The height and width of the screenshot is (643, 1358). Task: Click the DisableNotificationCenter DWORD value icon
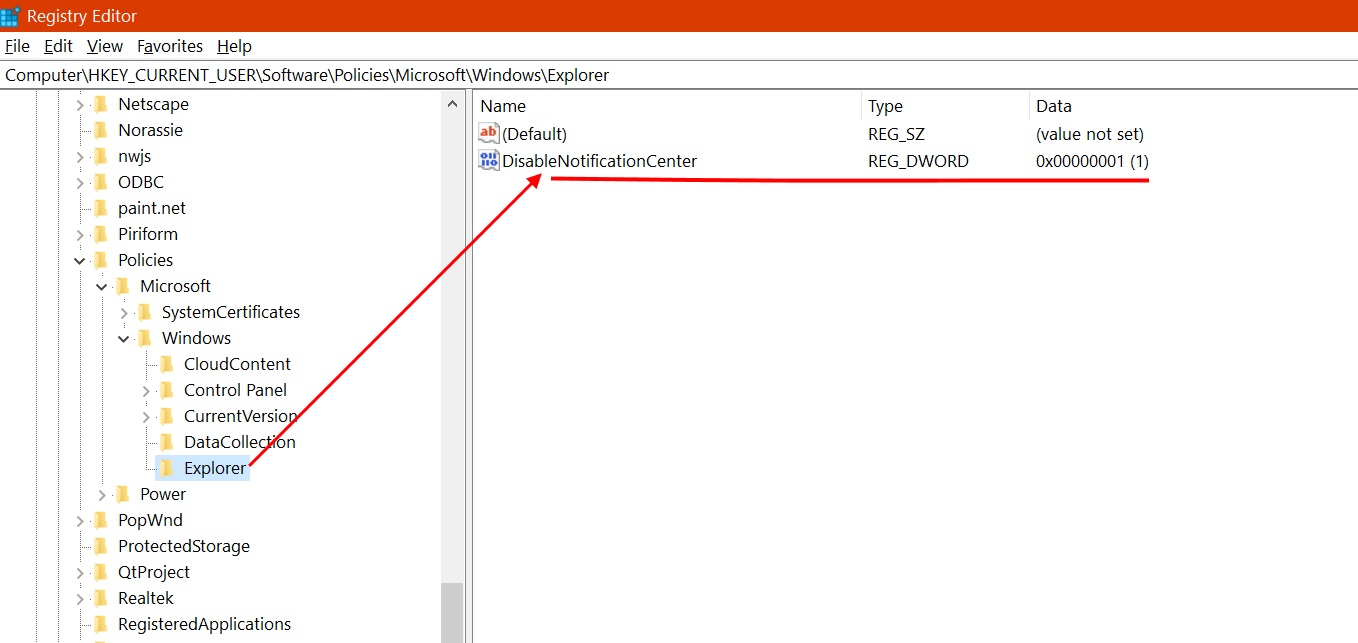tap(489, 161)
